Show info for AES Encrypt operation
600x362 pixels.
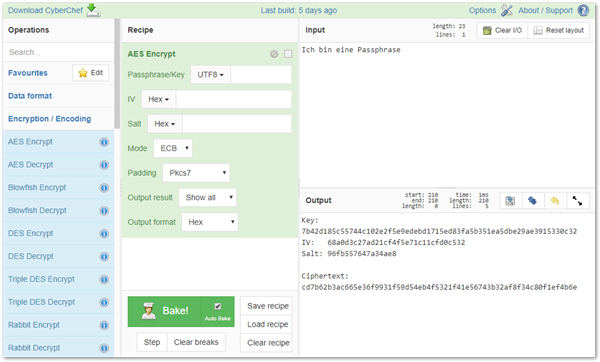(x=104, y=142)
